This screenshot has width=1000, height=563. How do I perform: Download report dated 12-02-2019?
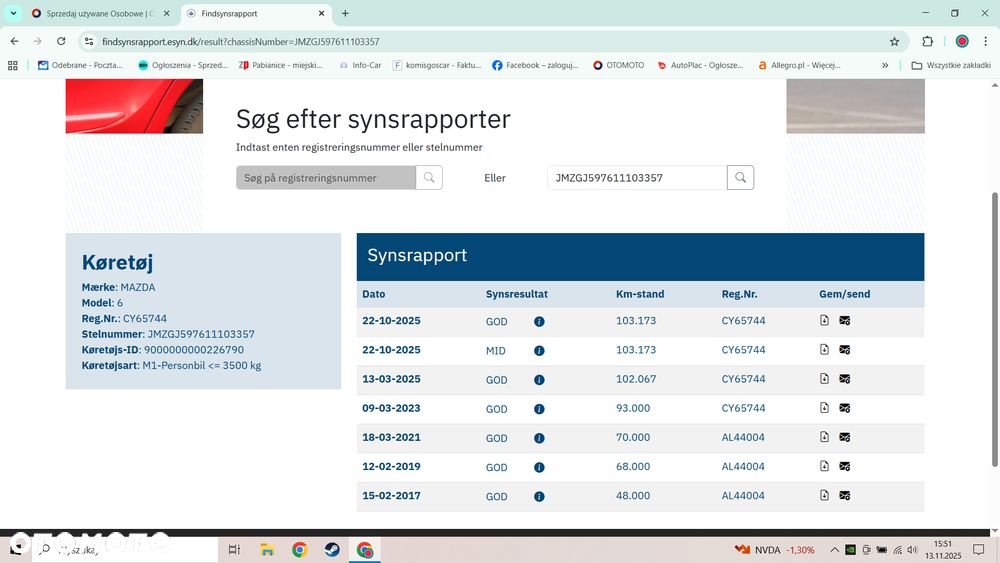tap(825, 466)
